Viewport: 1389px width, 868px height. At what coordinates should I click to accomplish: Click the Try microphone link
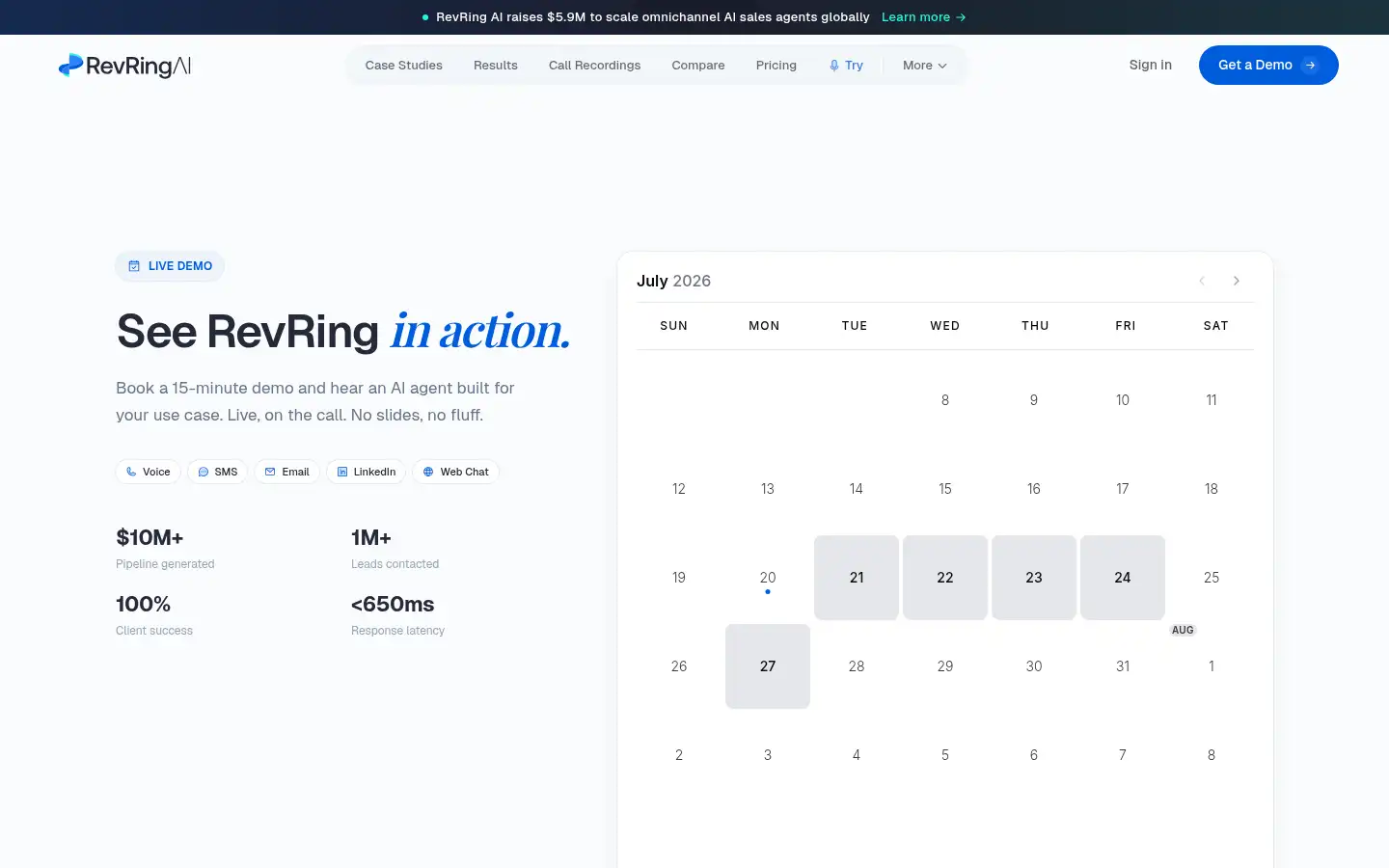[x=846, y=66]
